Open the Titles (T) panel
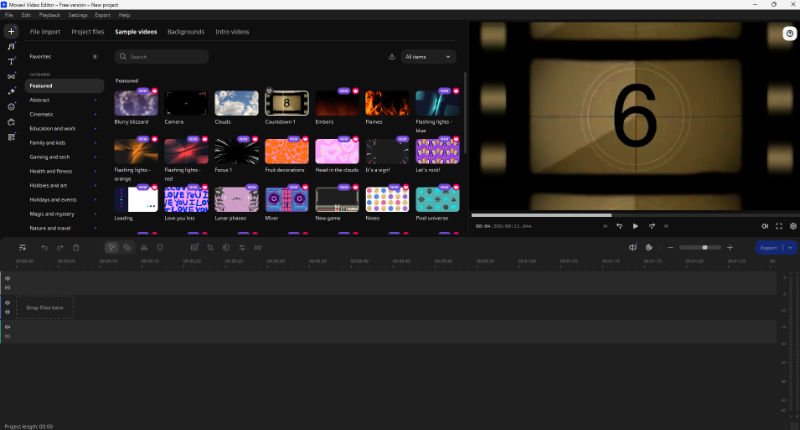 (11, 61)
